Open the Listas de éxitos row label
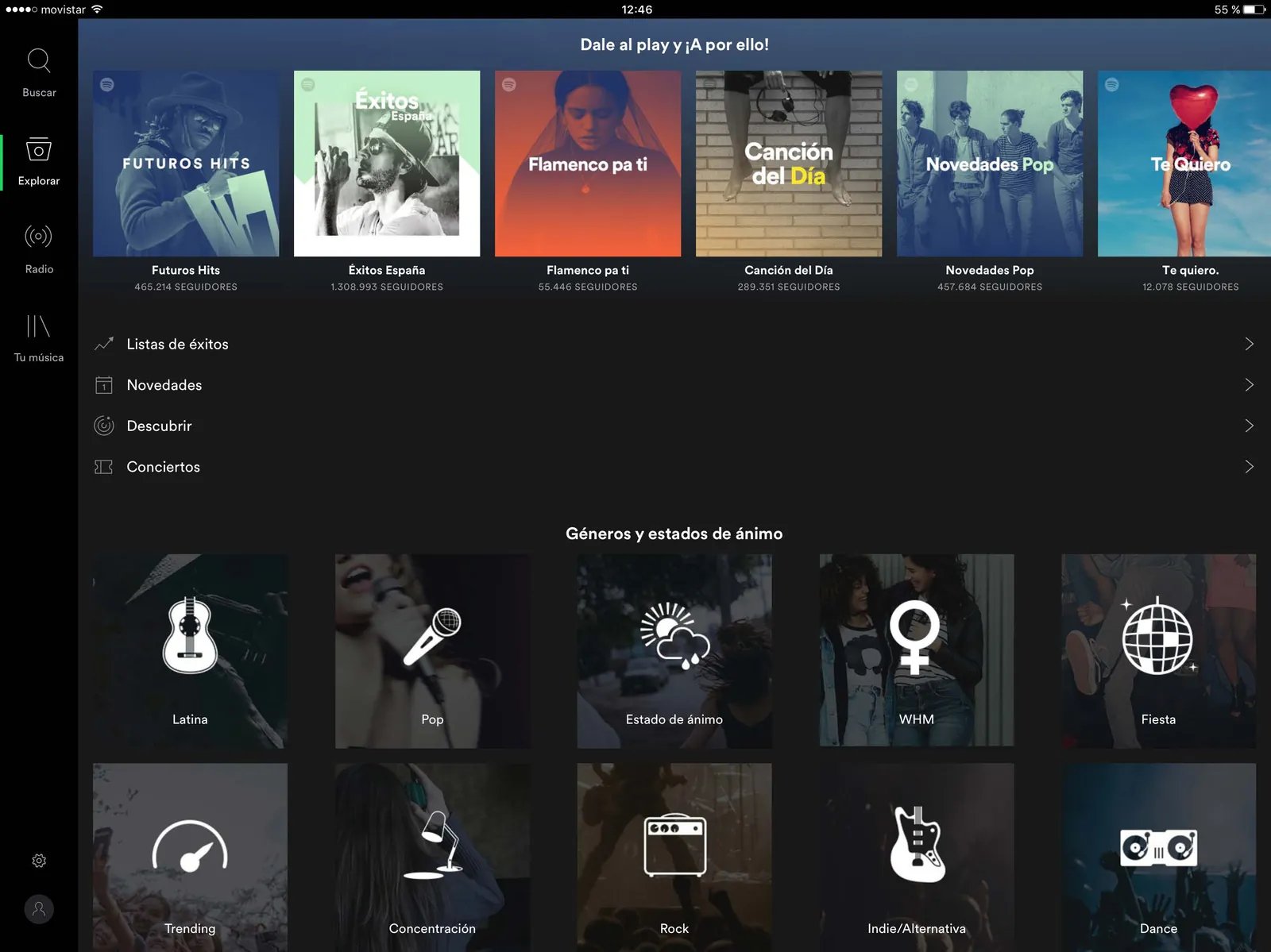 [177, 344]
